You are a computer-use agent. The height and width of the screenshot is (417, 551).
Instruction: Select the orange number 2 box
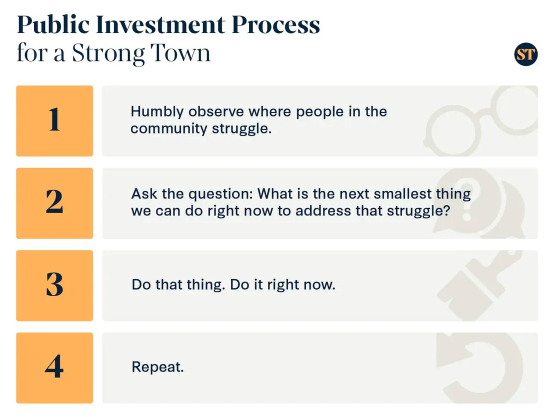pyautogui.click(x=54, y=203)
